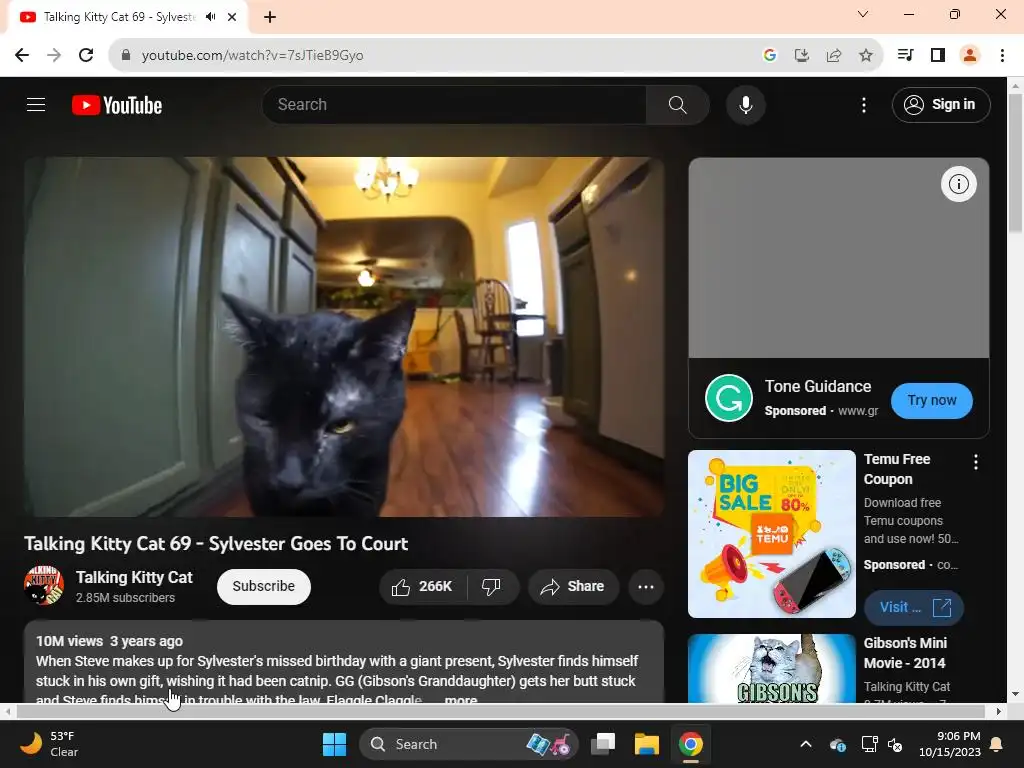Open more actions ellipsis under video
1024x768 pixels.
(x=646, y=586)
